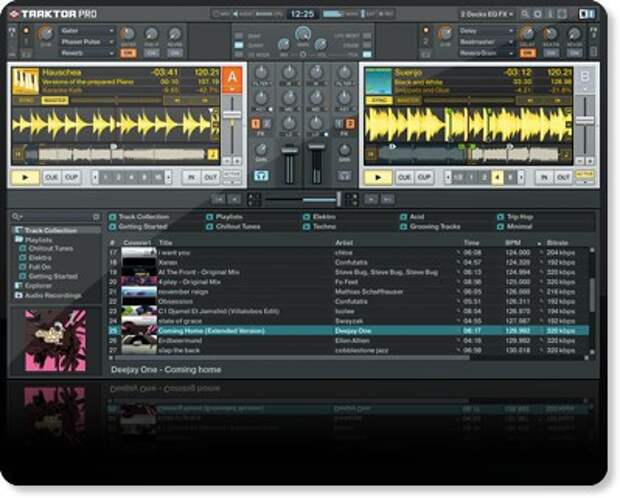Play Deck B with its play button
This screenshot has width=620, height=498.
[x=378, y=178]
